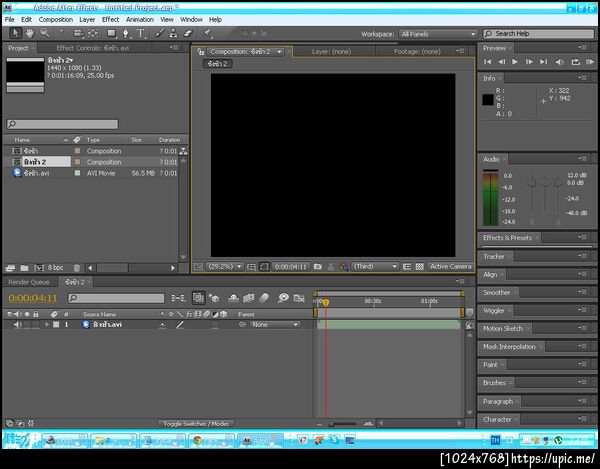Open Project panel options menu

point(174,47)
